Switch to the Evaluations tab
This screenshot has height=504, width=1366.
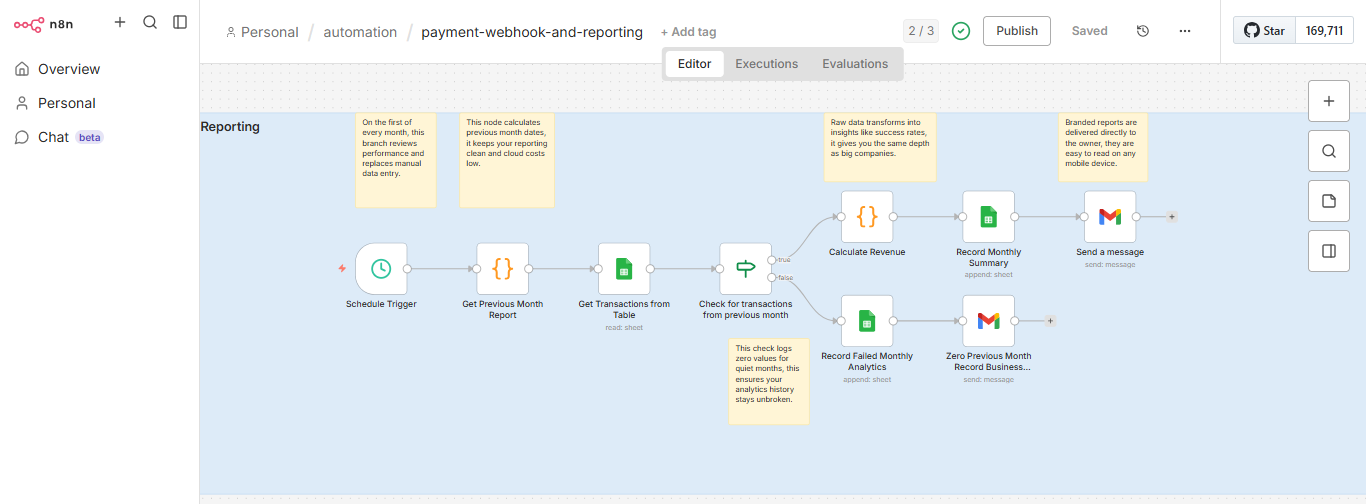(855, 64)
